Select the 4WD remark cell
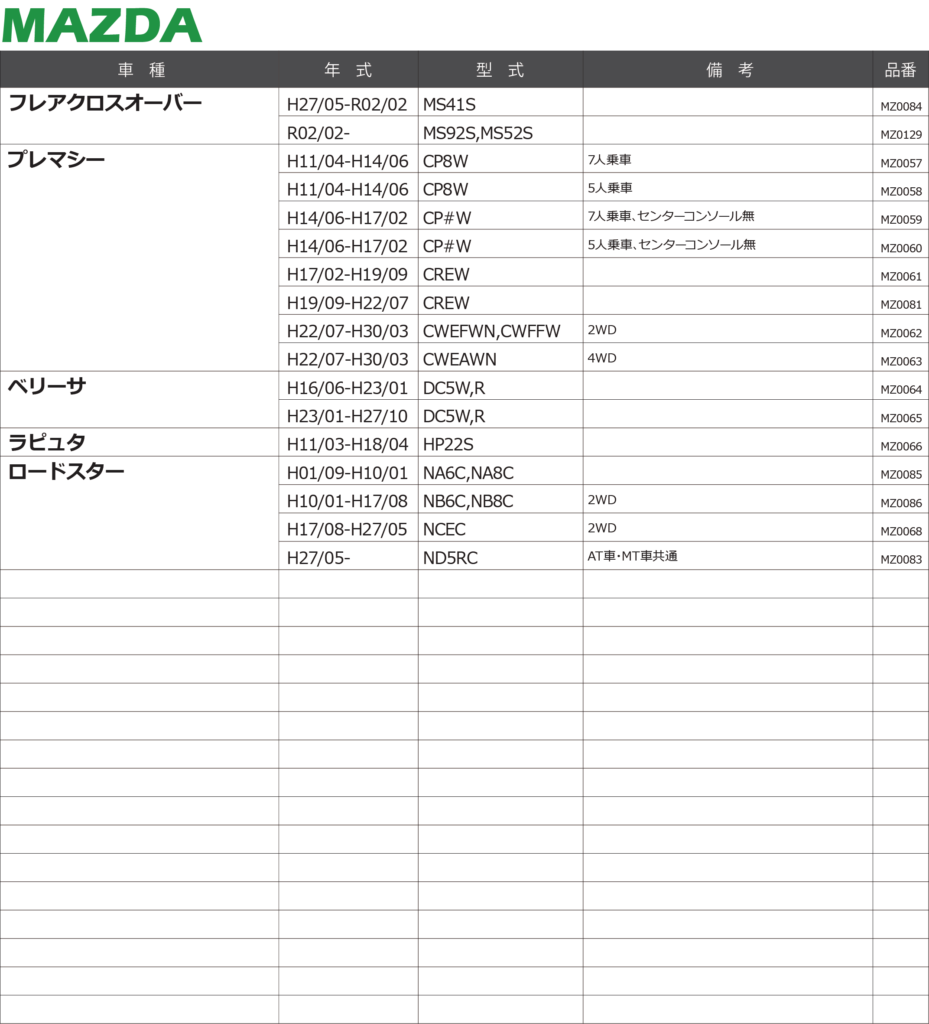 (x=602, y=357)
